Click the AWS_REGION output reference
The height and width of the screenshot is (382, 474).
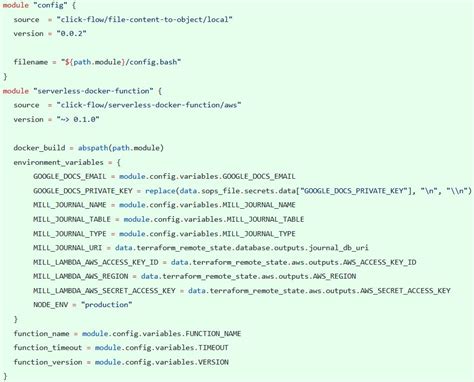335,276
